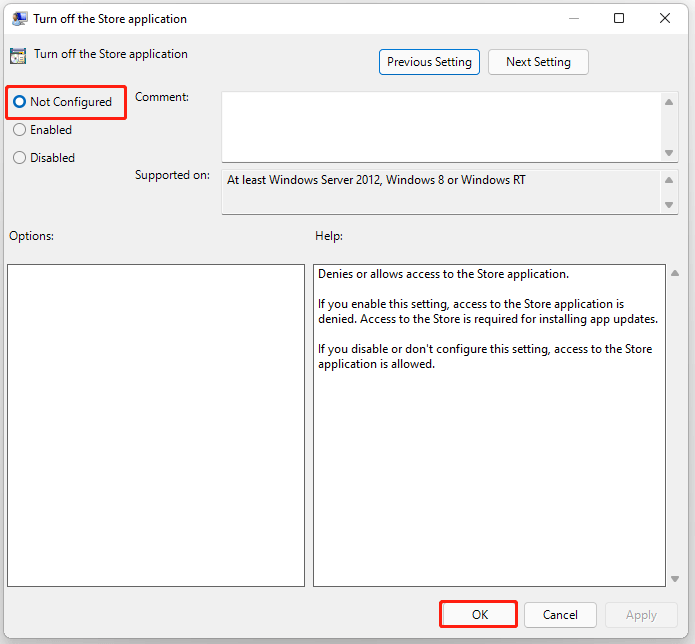Viewport: 695px width, 644px height.
Task: Jump to Next Setting
Action: click(x=538, y=62)
